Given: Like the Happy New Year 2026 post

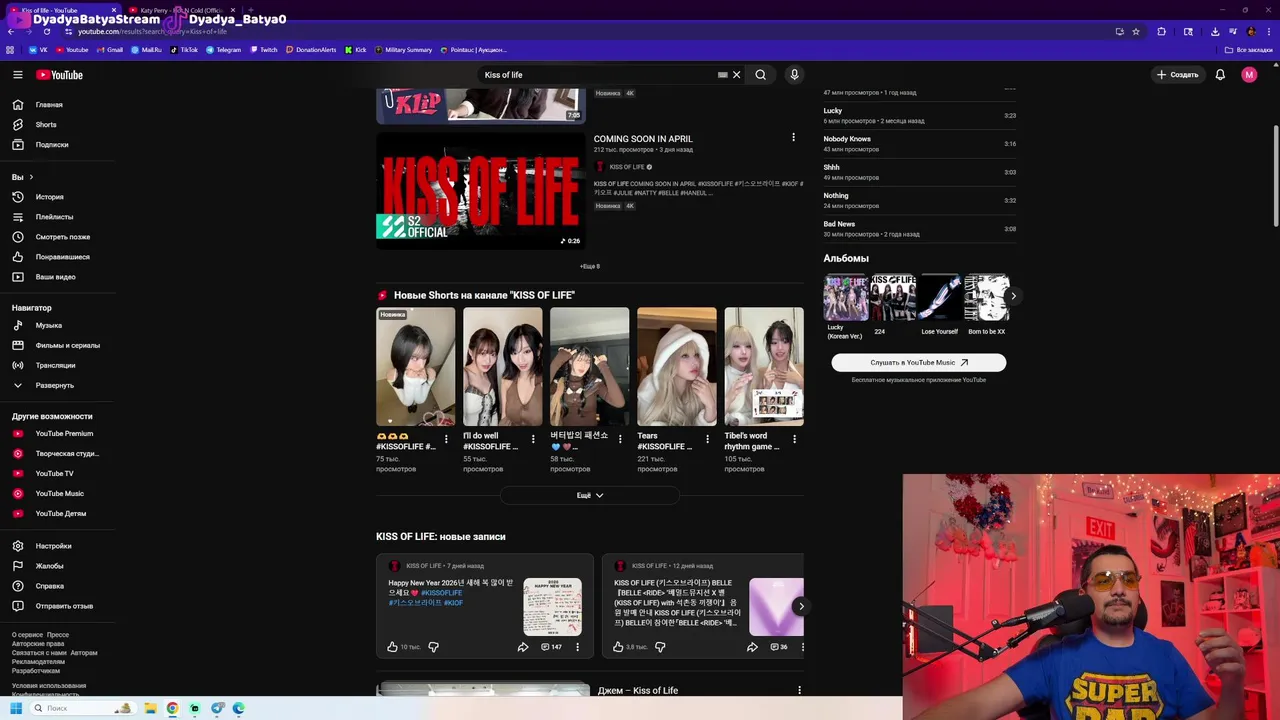Looking at the screenshot, I should click(393, 647).
